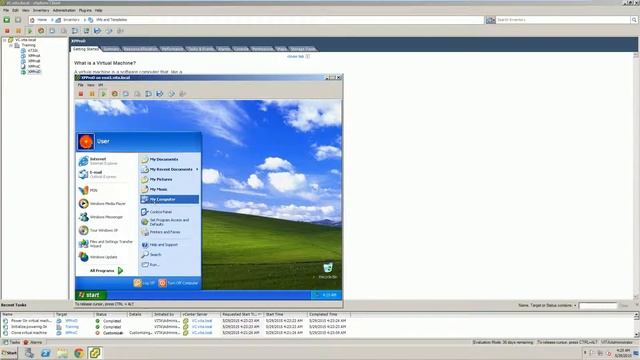This screenshot has height=360, width=640.
Task: Open the search inventory type dropdown
Action: [490, 20]
